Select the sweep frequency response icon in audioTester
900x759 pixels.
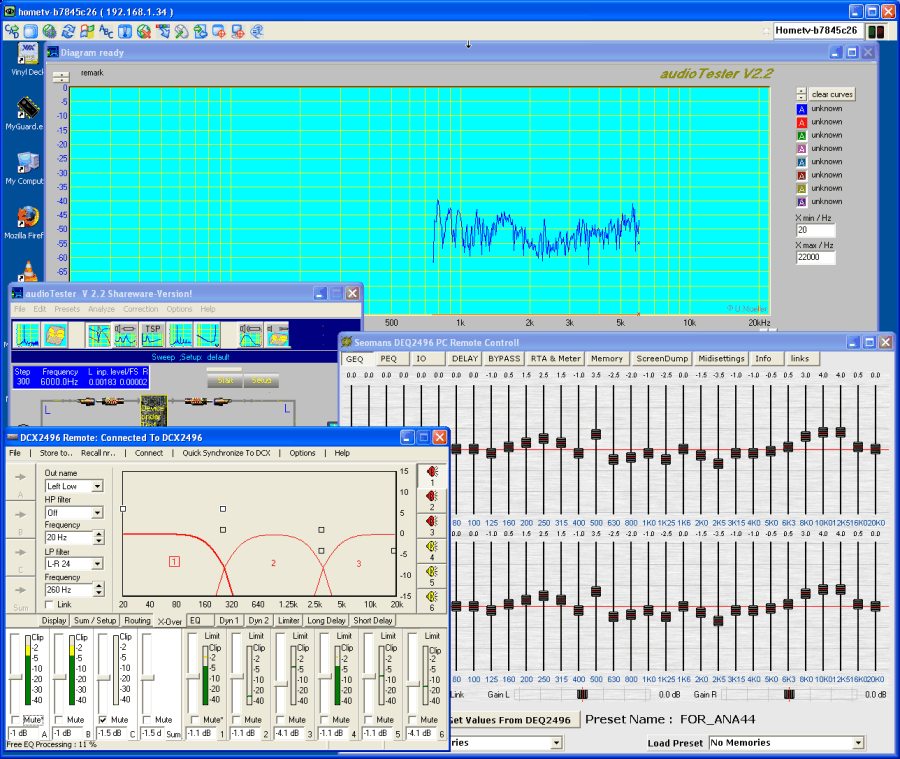(99, 335)
